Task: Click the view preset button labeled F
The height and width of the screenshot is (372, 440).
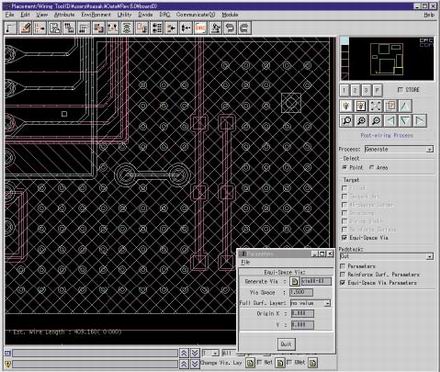Action: click(x=377, y=90)
